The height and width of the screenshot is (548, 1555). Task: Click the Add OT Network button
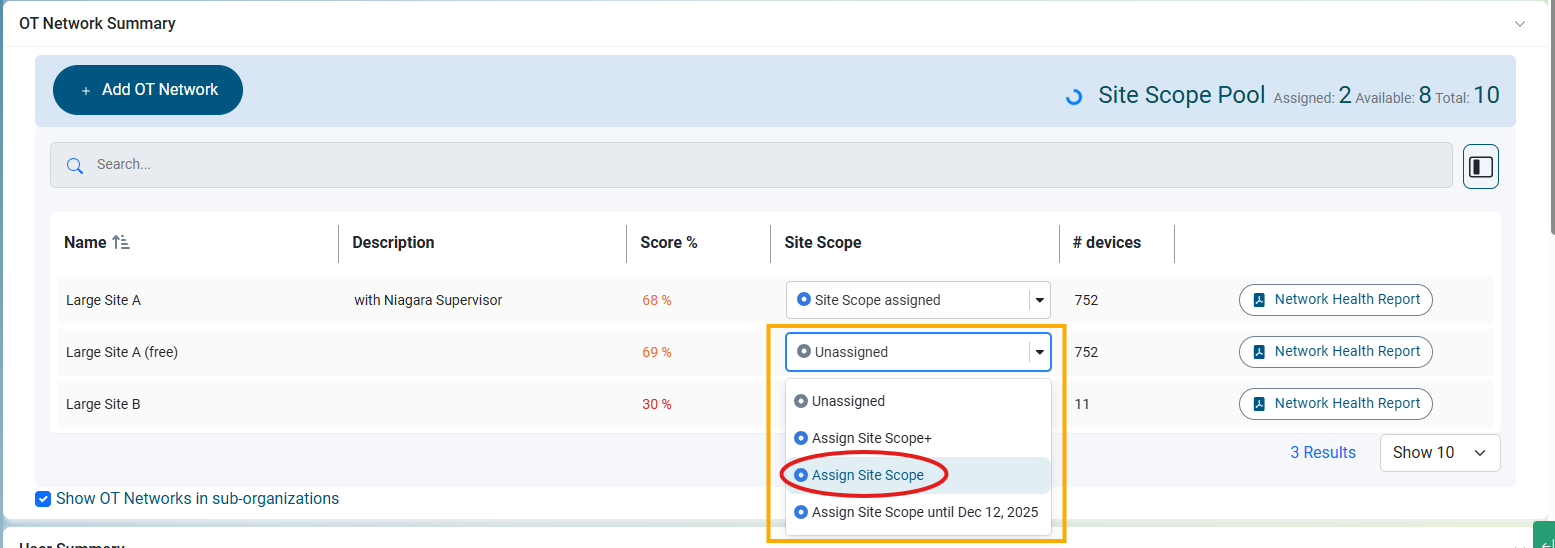point(148,90)
